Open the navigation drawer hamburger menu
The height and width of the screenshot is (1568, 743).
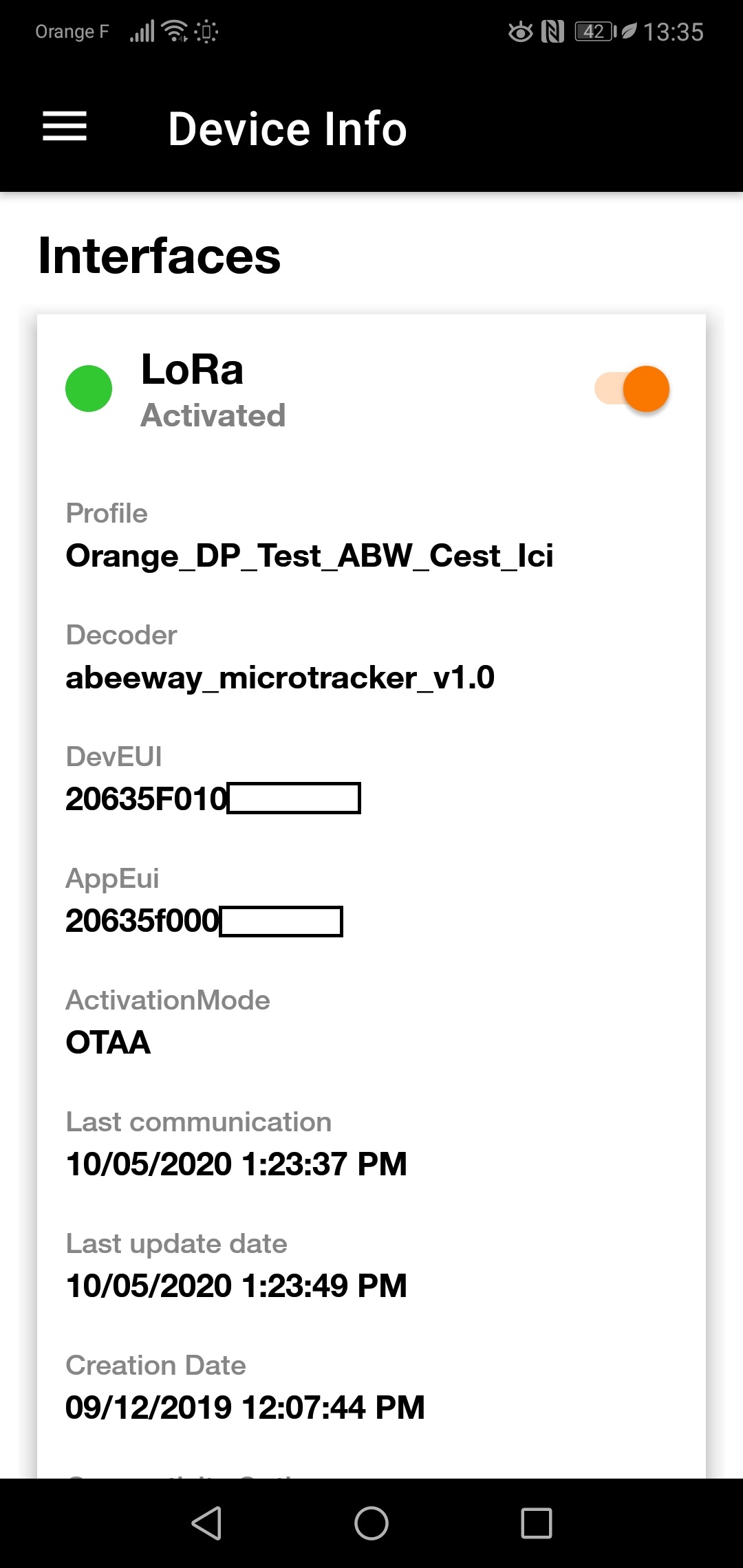65,127
